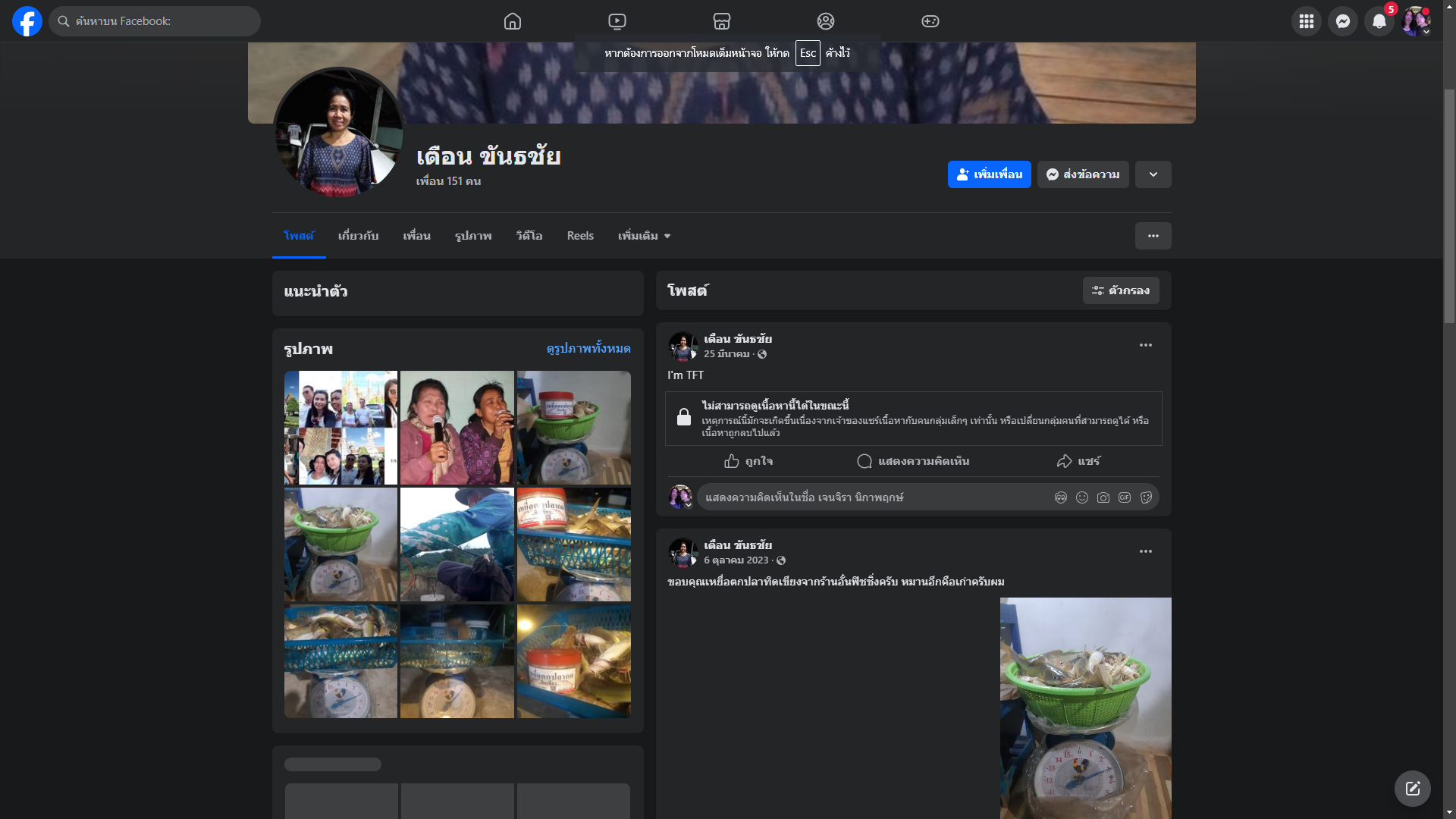The width and height of the screenshot is (1456, 819).
Task: Click the emoji icon in comment box
Action: pyautogui.click(x=1082, y=497)
